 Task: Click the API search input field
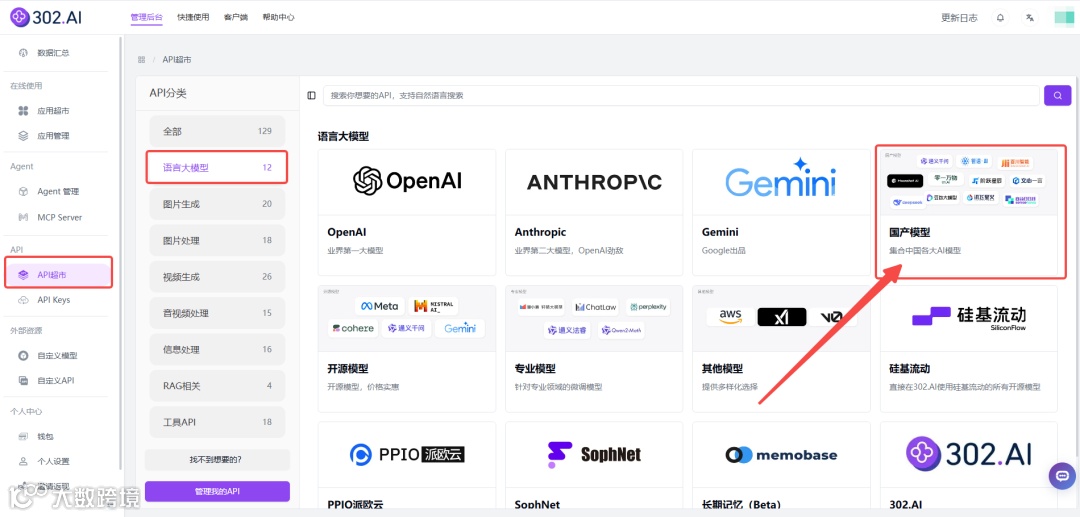pos(681,96)
